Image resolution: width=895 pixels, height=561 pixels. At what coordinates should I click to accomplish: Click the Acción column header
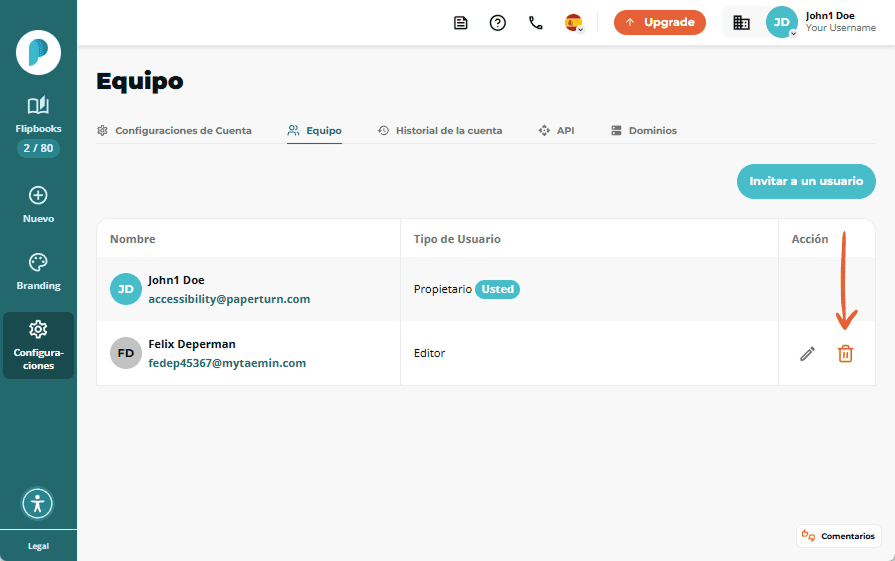pyautogui.click(x=809, y=239)
